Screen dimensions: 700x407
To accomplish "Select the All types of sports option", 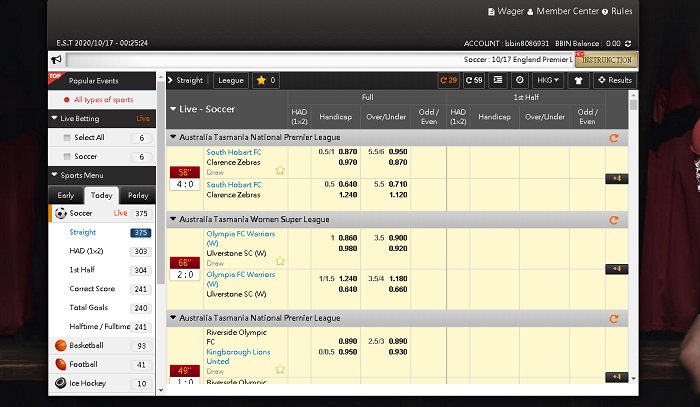I will [x=104, y=100].
